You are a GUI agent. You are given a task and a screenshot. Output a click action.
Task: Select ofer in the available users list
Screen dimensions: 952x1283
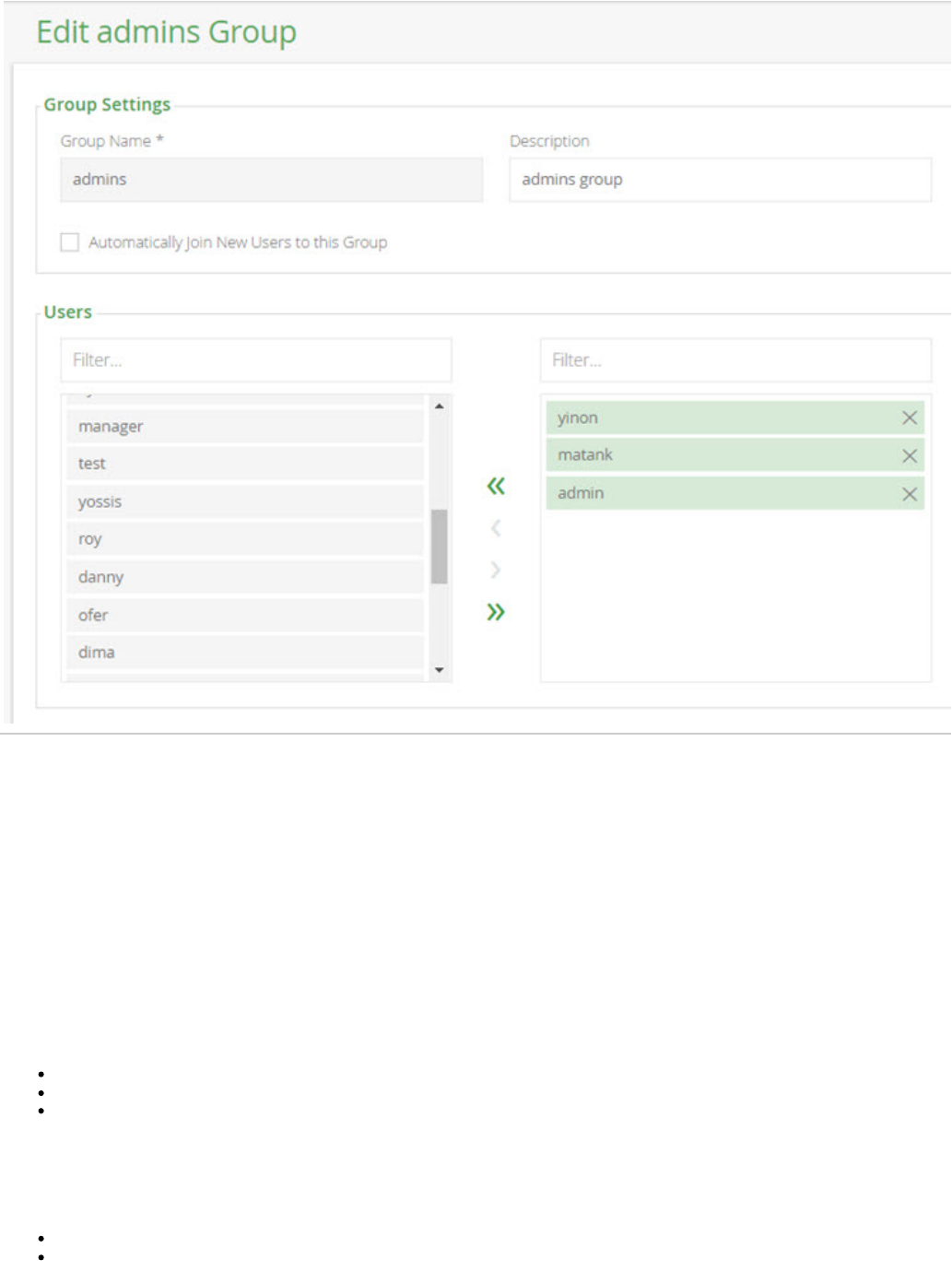(x=244, y=615)
